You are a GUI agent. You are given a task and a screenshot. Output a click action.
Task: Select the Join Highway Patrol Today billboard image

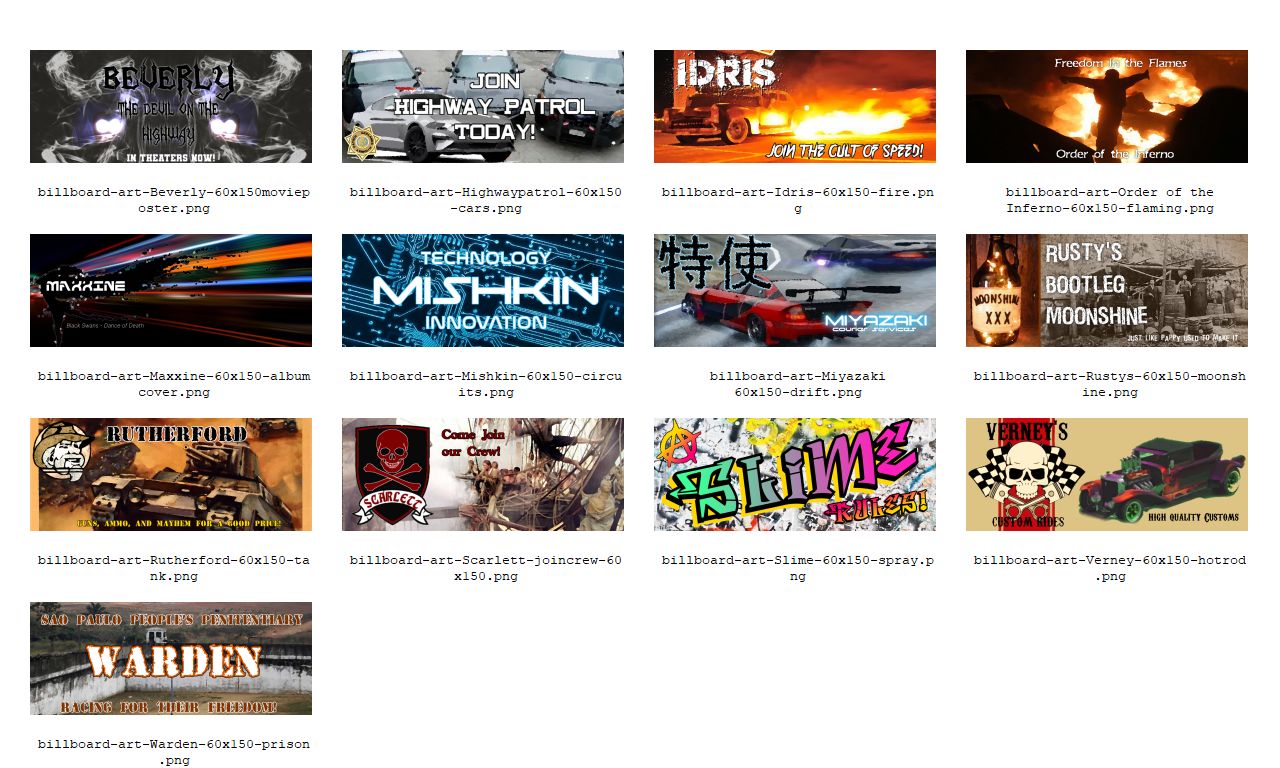pos(482,106)
